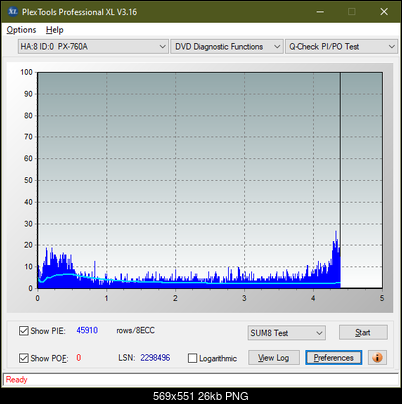Click the Start button
The width and height of the screenshot is (402, 404).
363,332
